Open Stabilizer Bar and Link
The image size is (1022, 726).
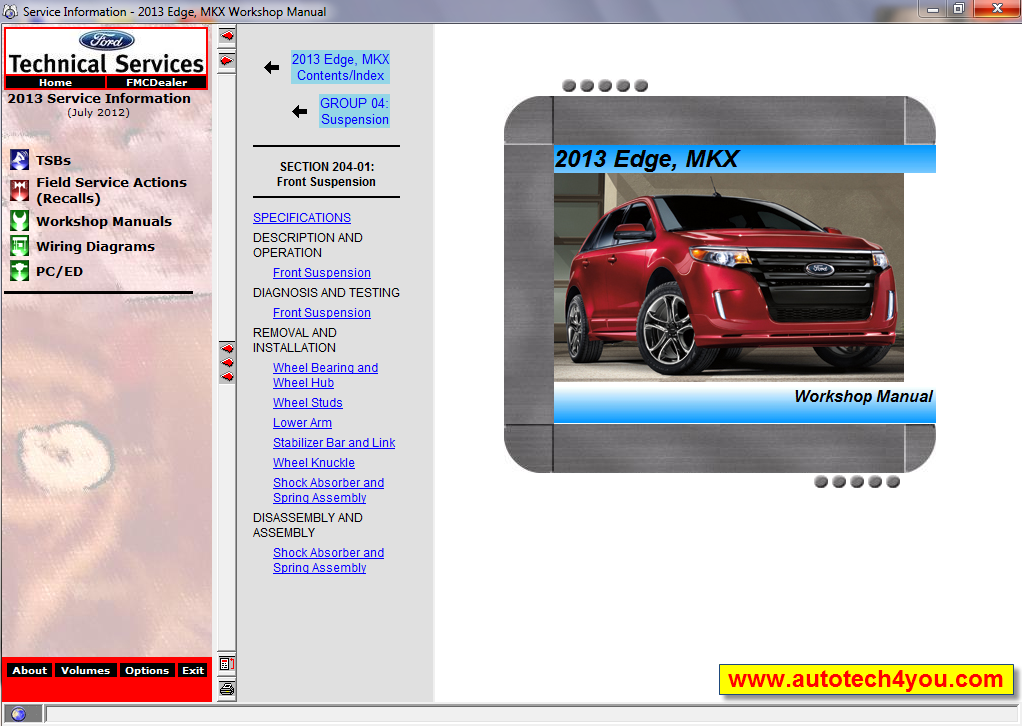334,443
